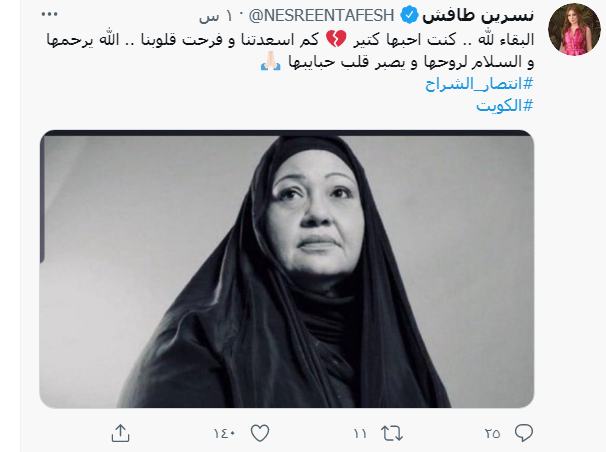Click the praying hands emoji

(x=271, y=61)
